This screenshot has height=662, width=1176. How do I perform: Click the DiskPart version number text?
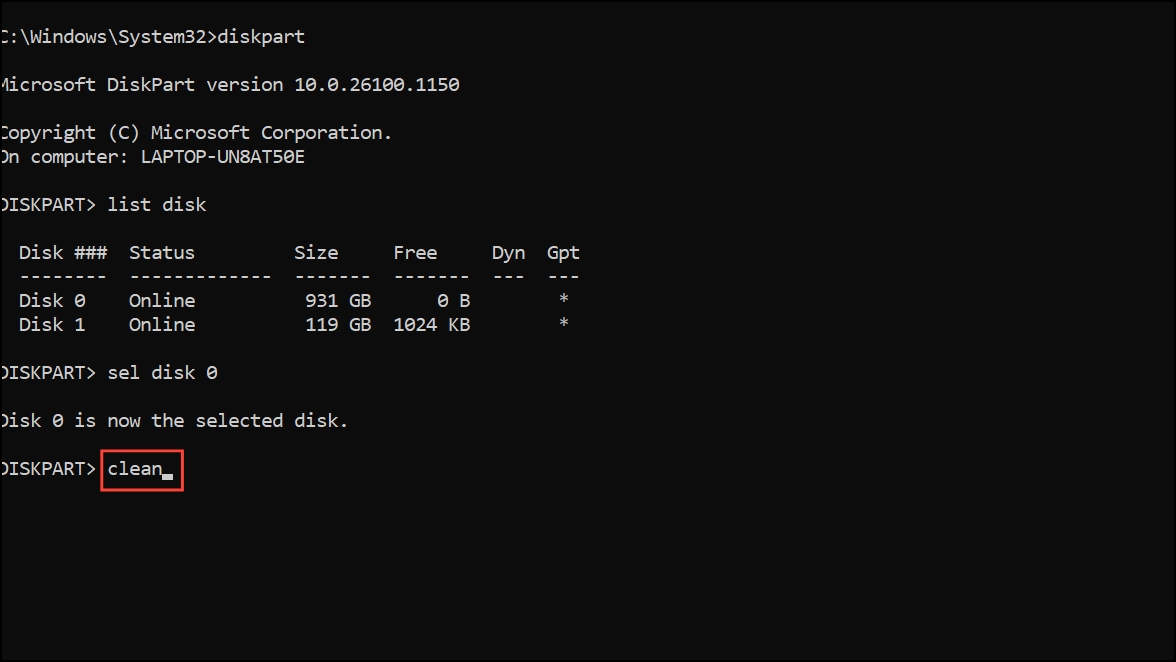[x=376, y=85]
